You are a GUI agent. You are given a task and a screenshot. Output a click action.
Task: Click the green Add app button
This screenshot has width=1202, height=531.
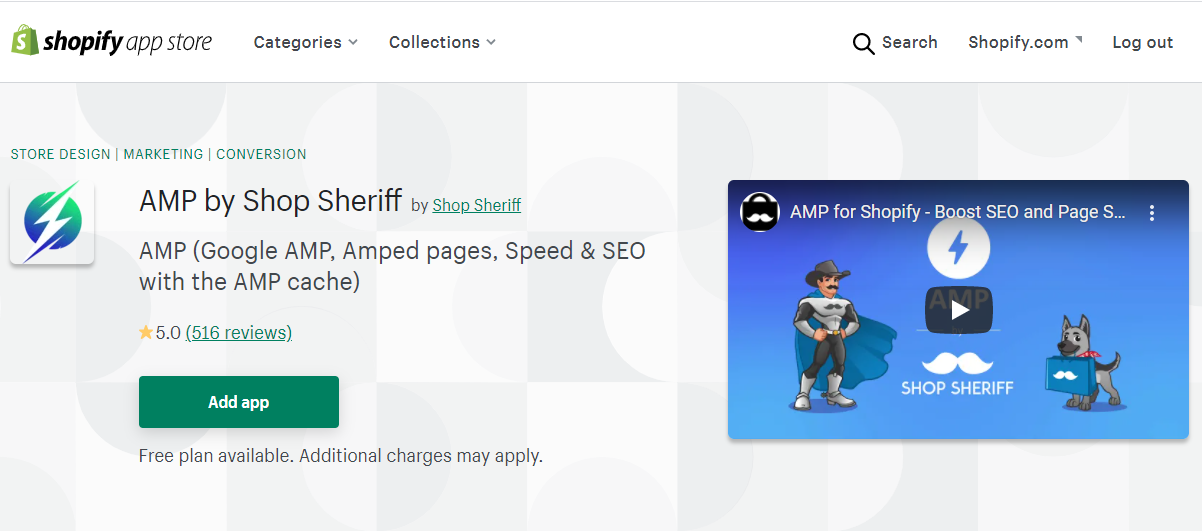click(239, 402)
